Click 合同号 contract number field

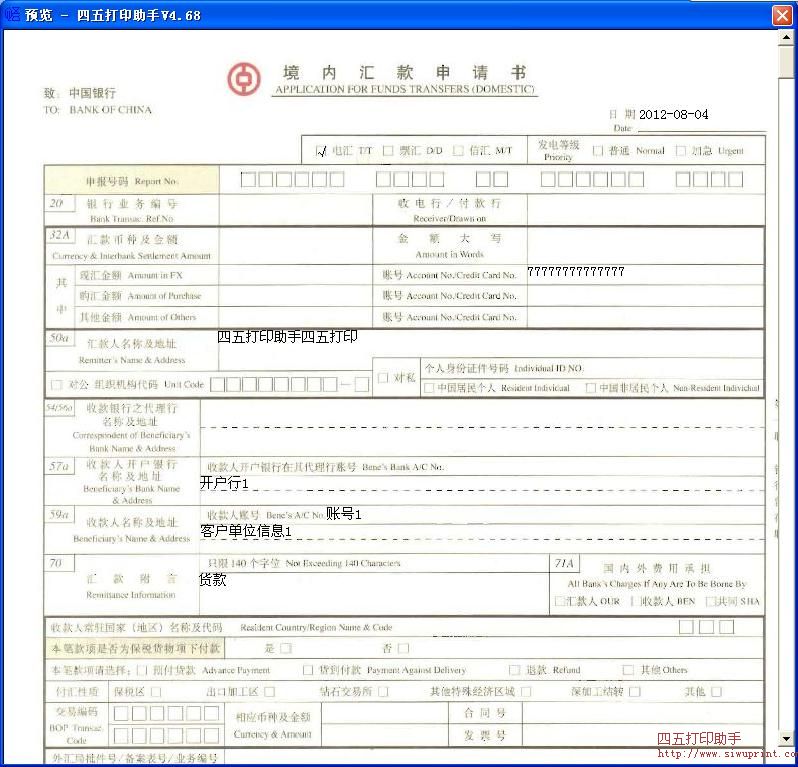pyautogui.click(x=642, y=713)
